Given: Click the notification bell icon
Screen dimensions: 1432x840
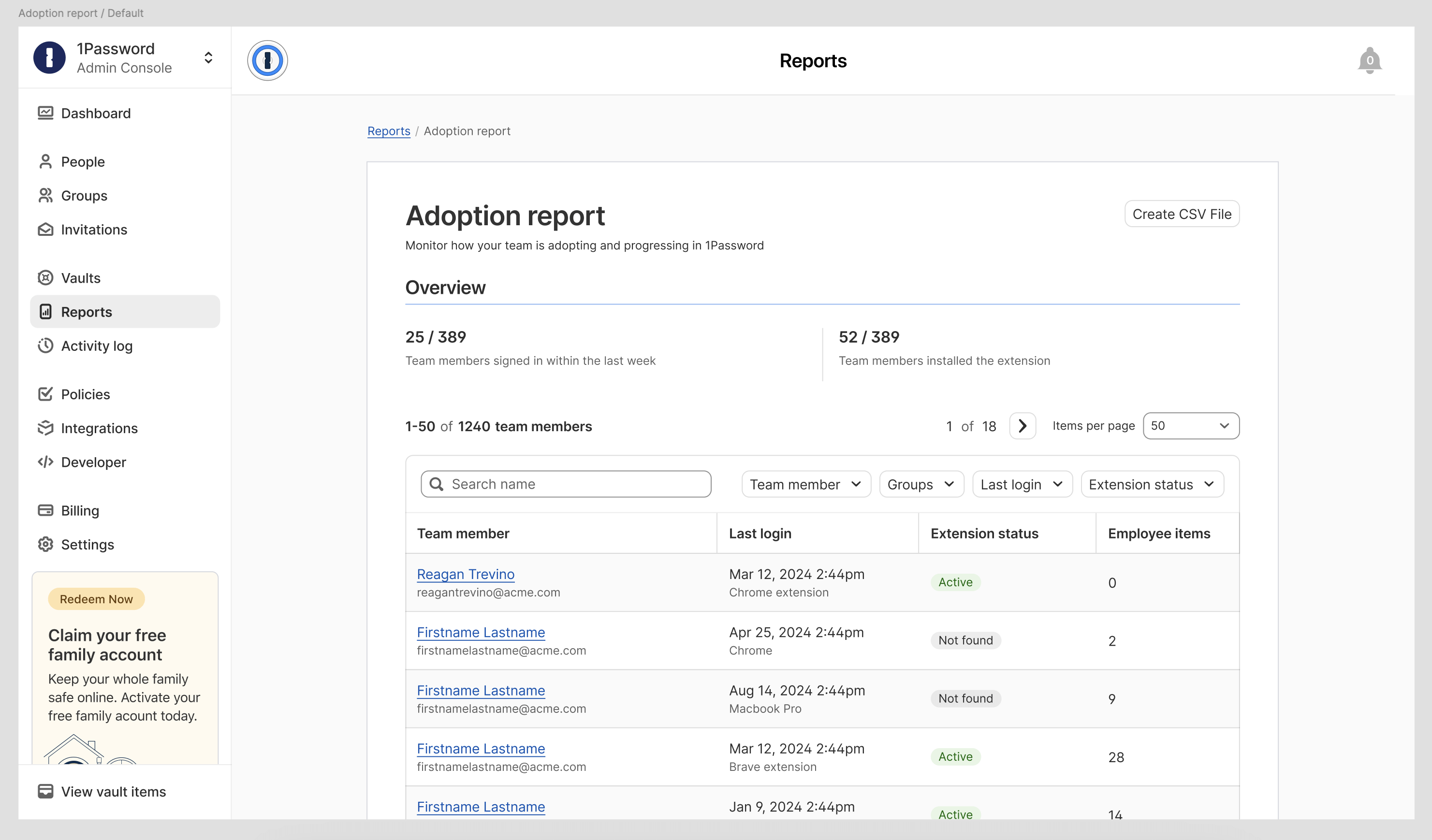Looking at the screenshot, I should [1368, 60].
